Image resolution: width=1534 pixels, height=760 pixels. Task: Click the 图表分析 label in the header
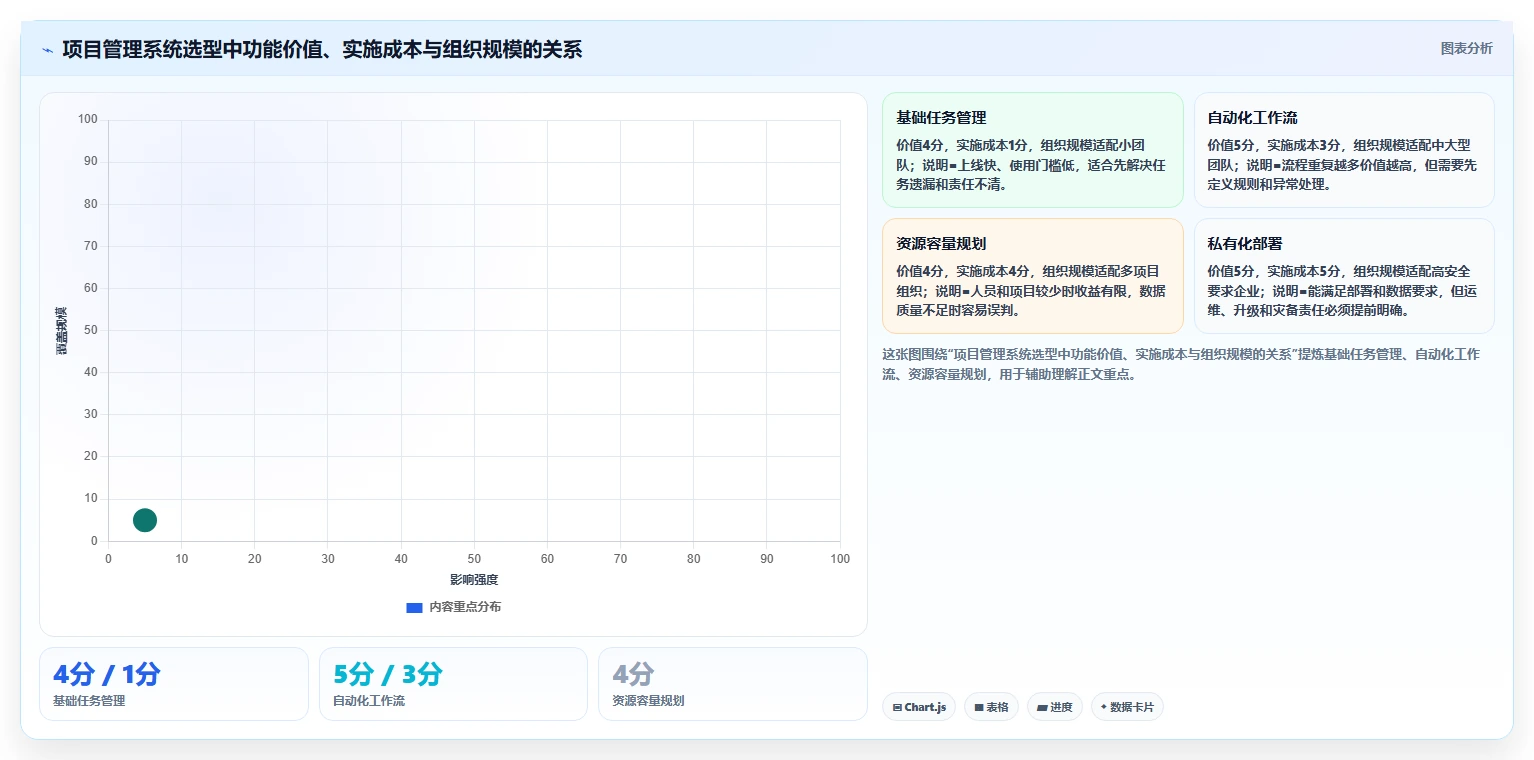tap(1466, 49)
